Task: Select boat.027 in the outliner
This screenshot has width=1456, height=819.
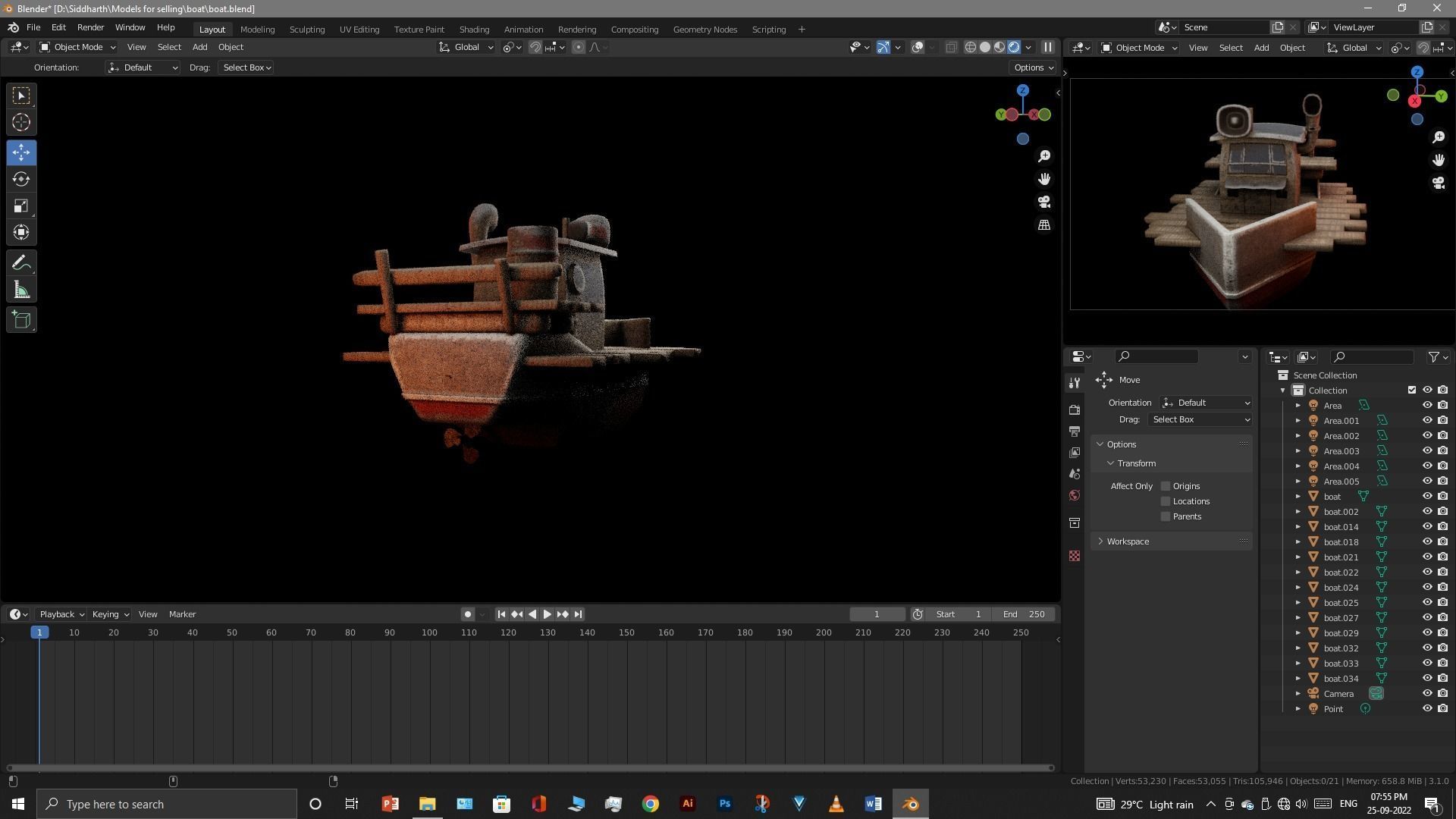Action: pos(1341,618)
